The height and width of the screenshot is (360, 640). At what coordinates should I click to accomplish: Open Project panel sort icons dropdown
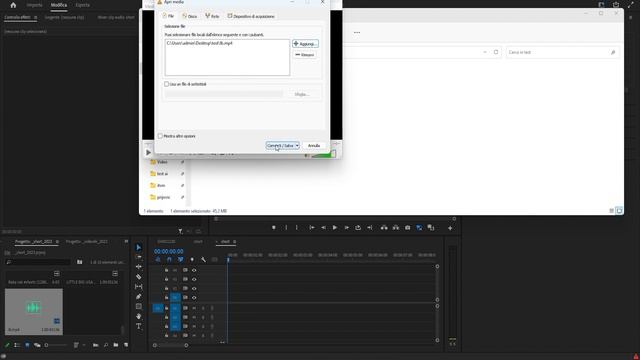(76, 345)
